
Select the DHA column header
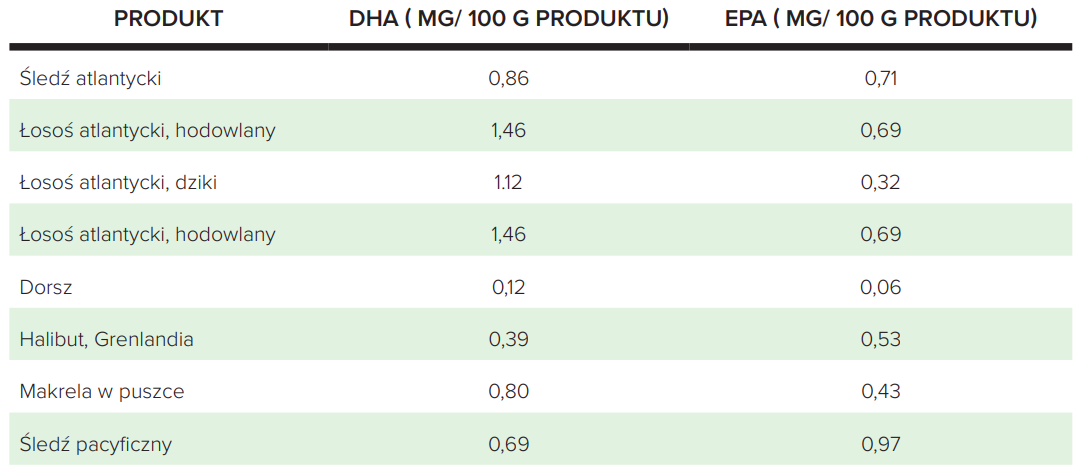(x=508, y=19)
